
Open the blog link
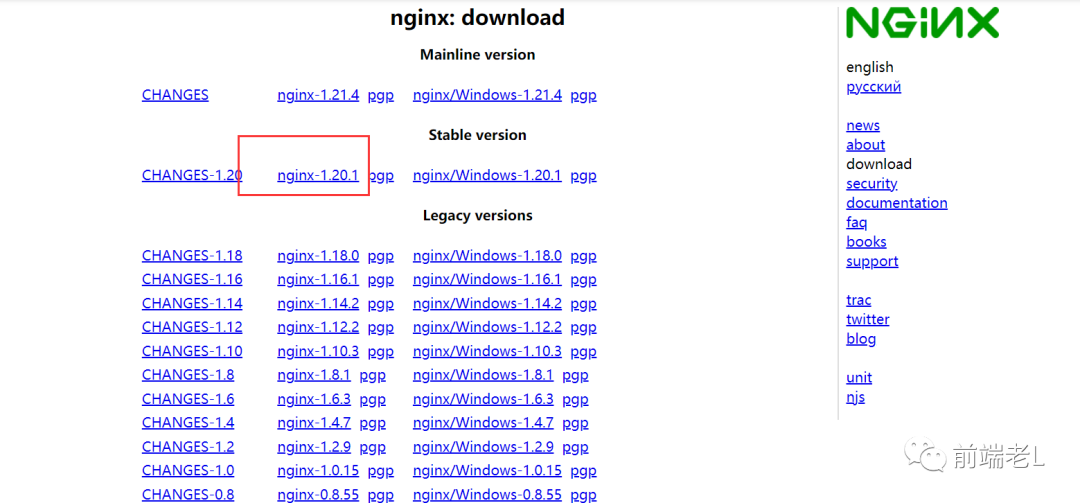(x=861, y=339)
